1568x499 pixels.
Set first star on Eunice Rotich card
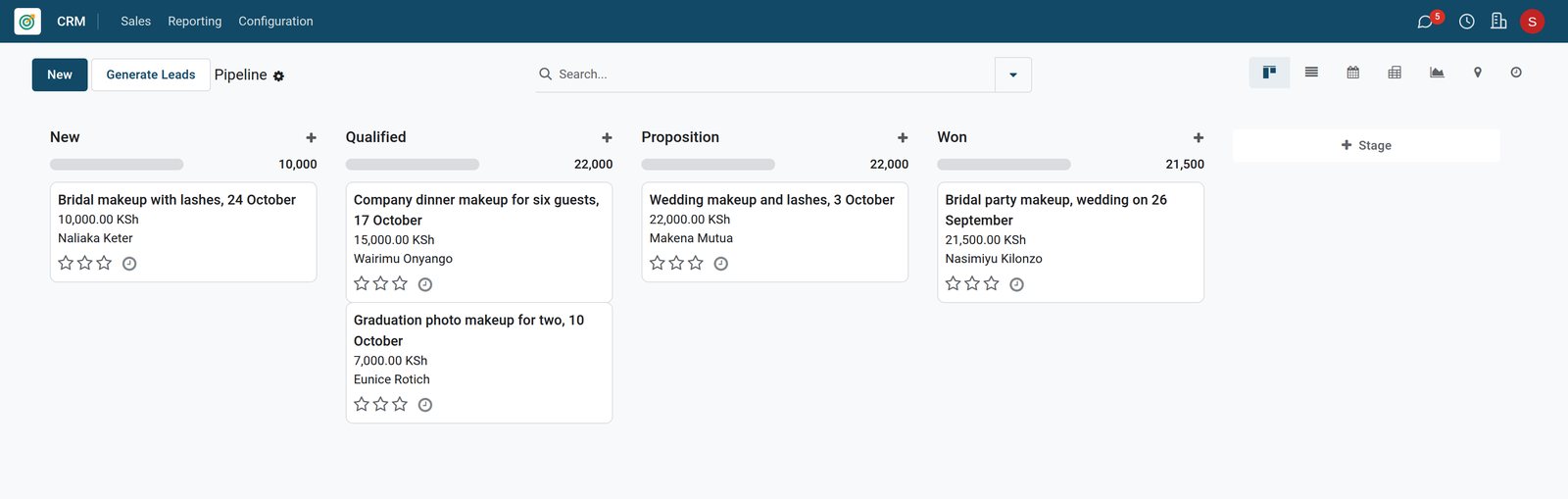point(362,404)
